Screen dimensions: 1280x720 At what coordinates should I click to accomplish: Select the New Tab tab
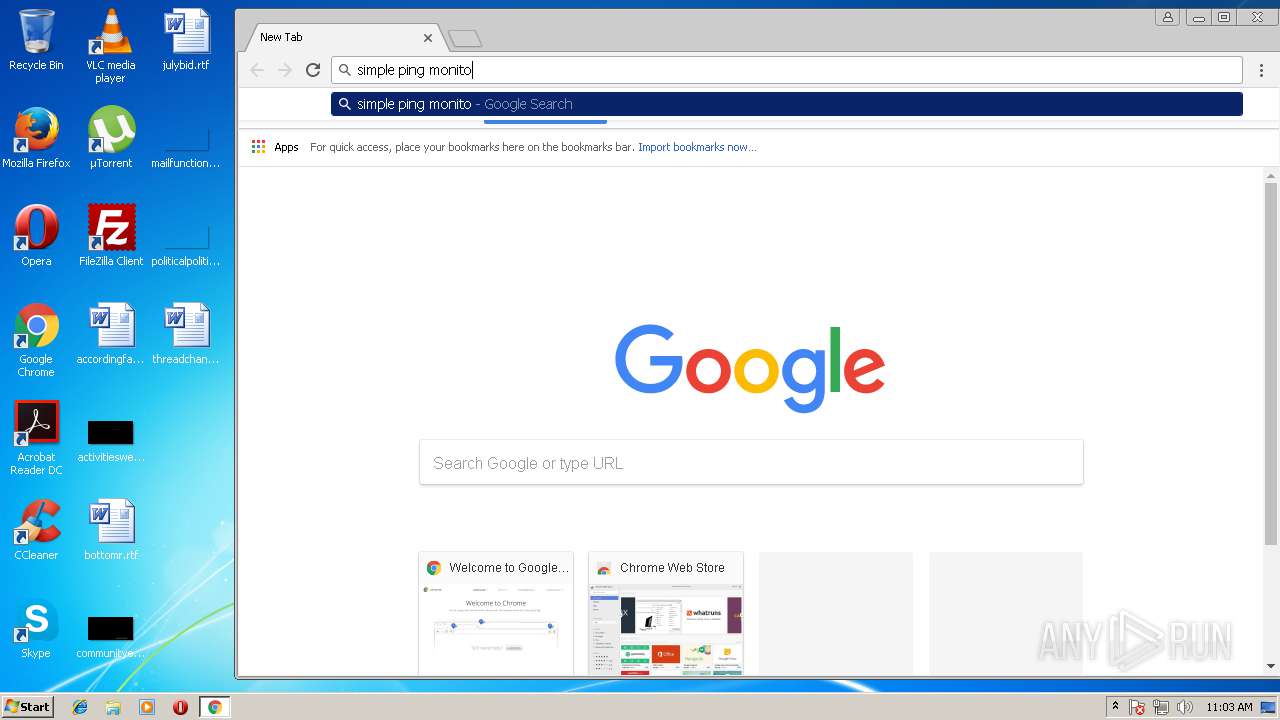[x=346, y=37]
